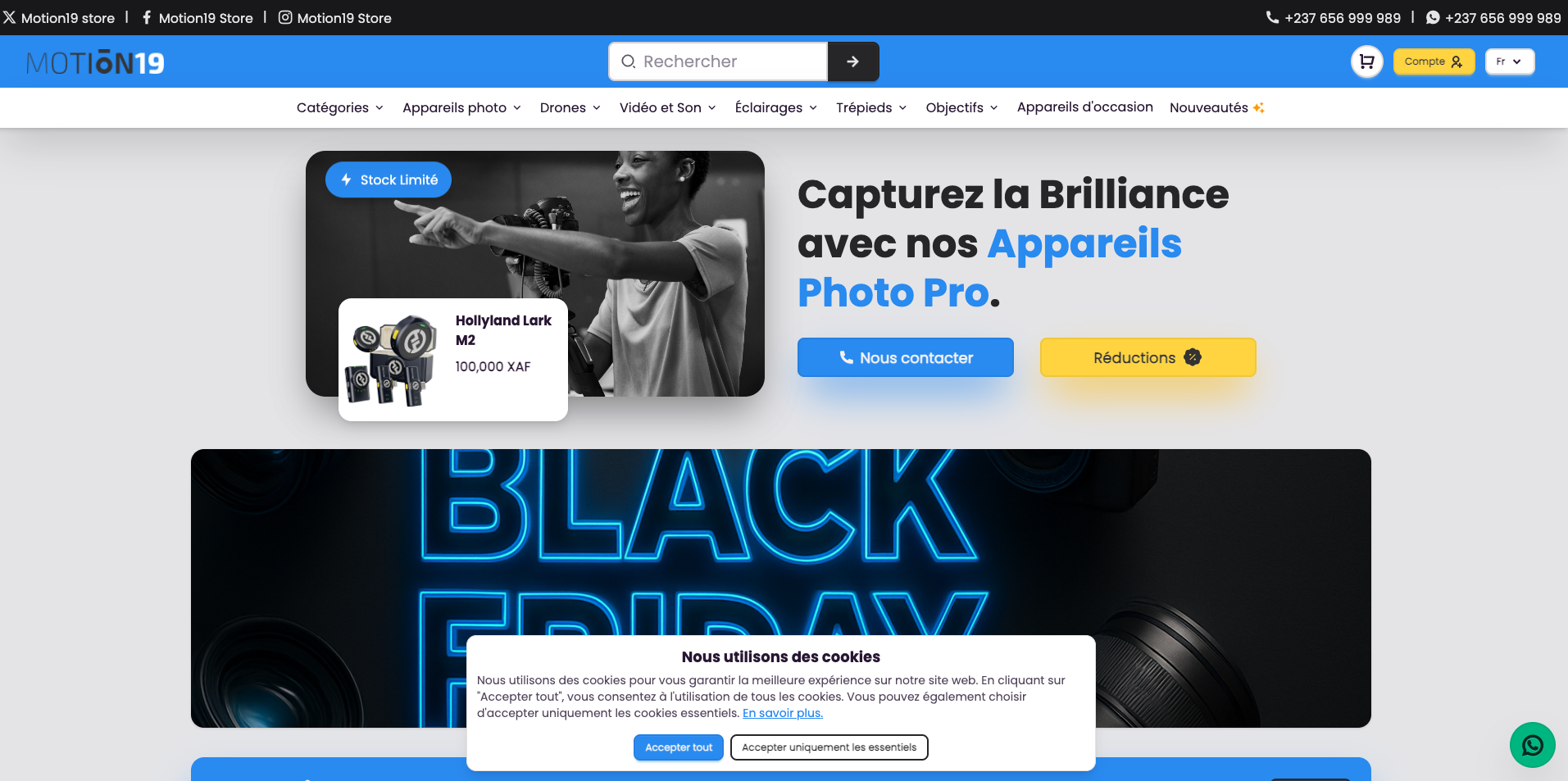Open the shopping cart icon

[x=1366, y=61]
